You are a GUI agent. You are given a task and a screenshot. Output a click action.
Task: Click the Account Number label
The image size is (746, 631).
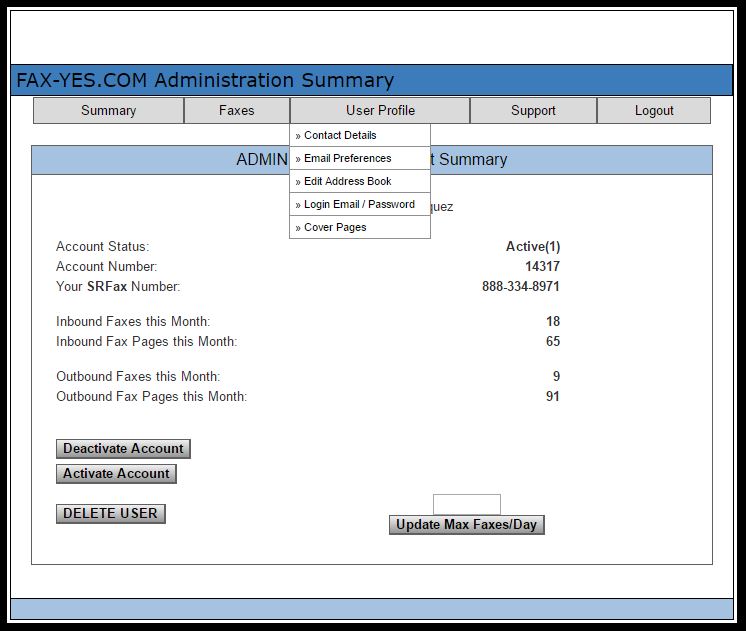(107, 266)
